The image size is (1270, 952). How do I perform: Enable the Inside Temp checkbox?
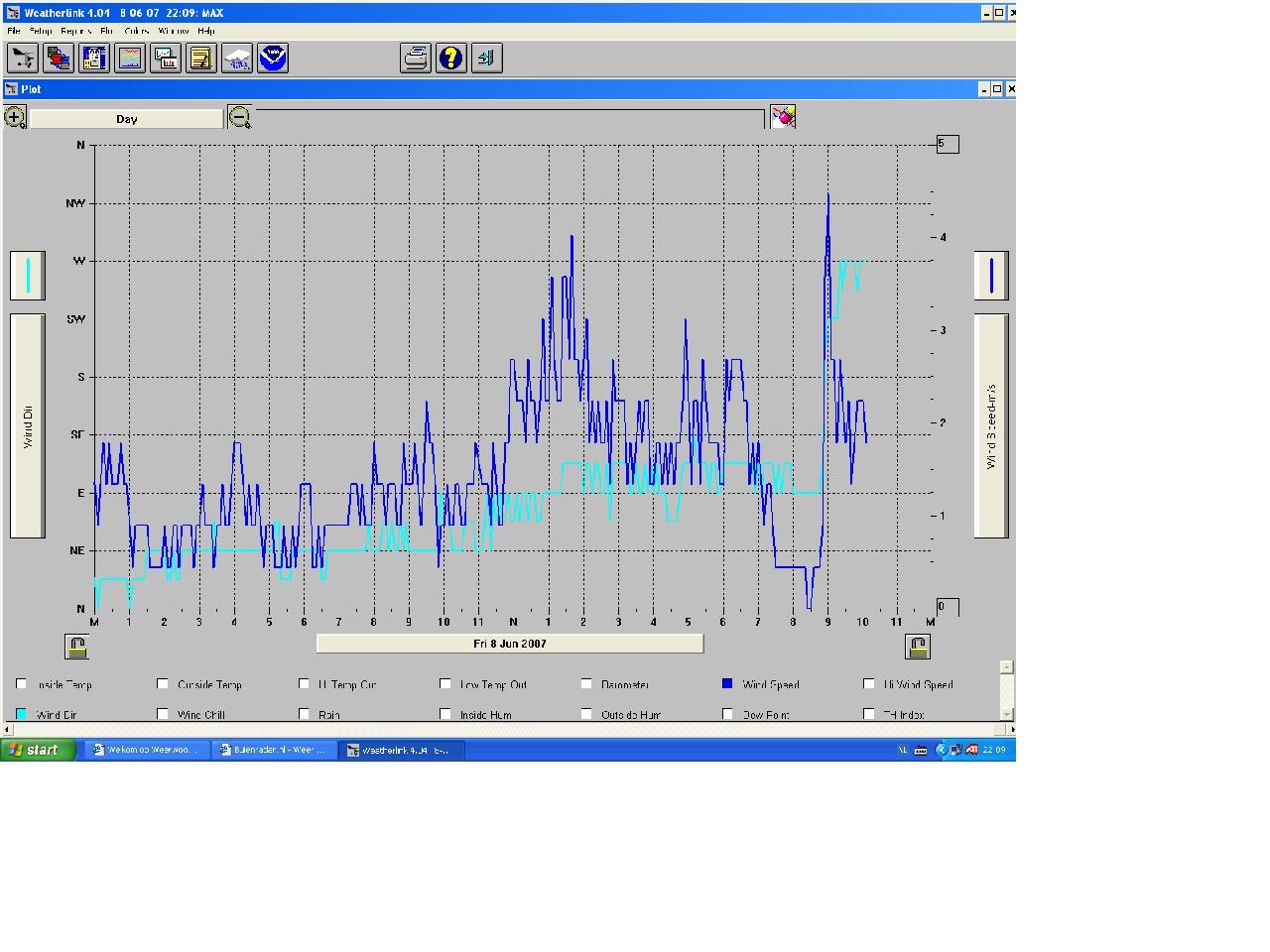click(x=22, y=683)
